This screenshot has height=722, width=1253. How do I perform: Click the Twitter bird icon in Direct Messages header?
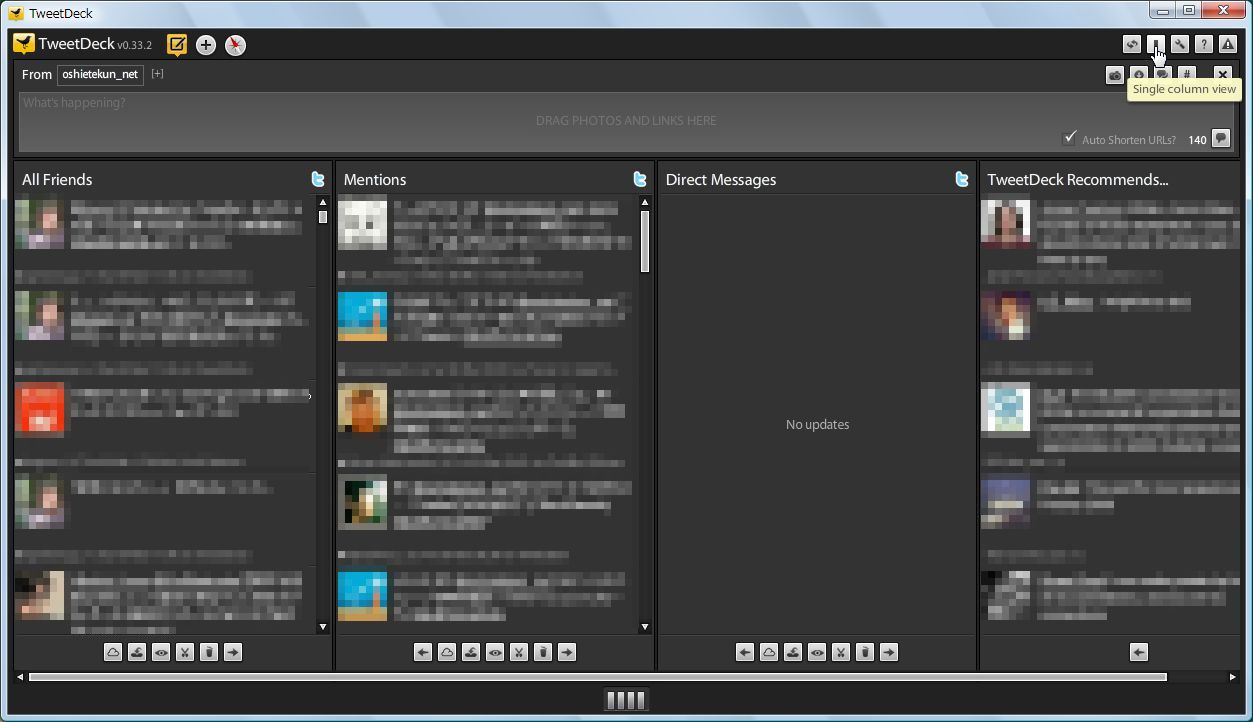point(962,180)
